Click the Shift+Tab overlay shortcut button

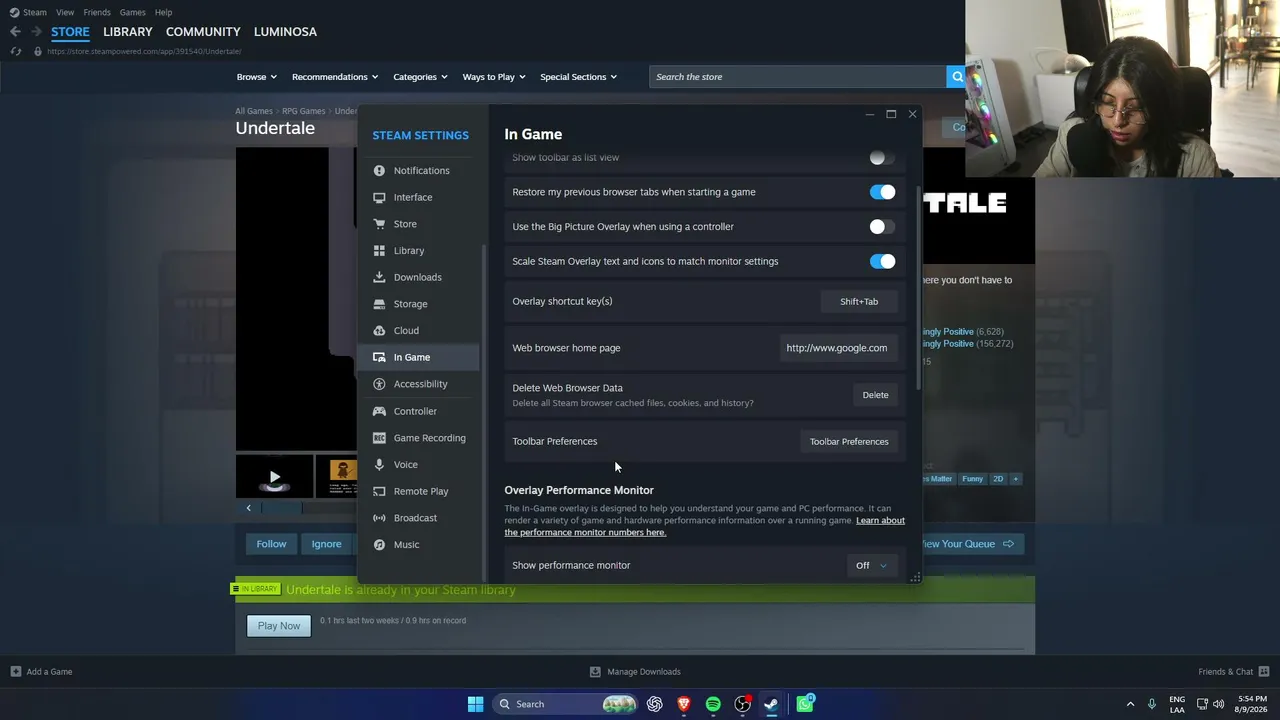[859, 302]
